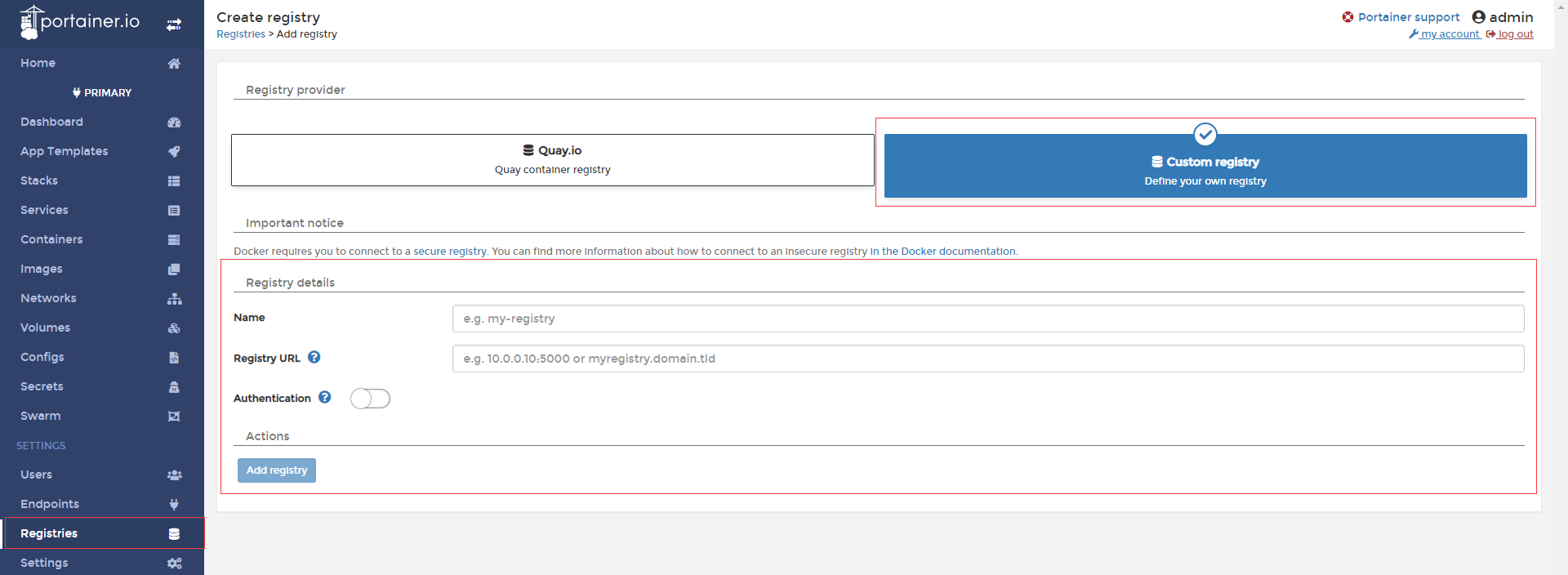Open Configs menu item
1568x575 pixels.
coord(102,357)
